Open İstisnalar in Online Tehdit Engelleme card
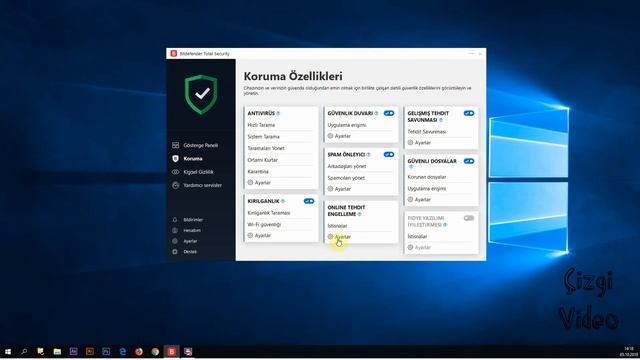 pyautogui.click(x=338, y=226)
